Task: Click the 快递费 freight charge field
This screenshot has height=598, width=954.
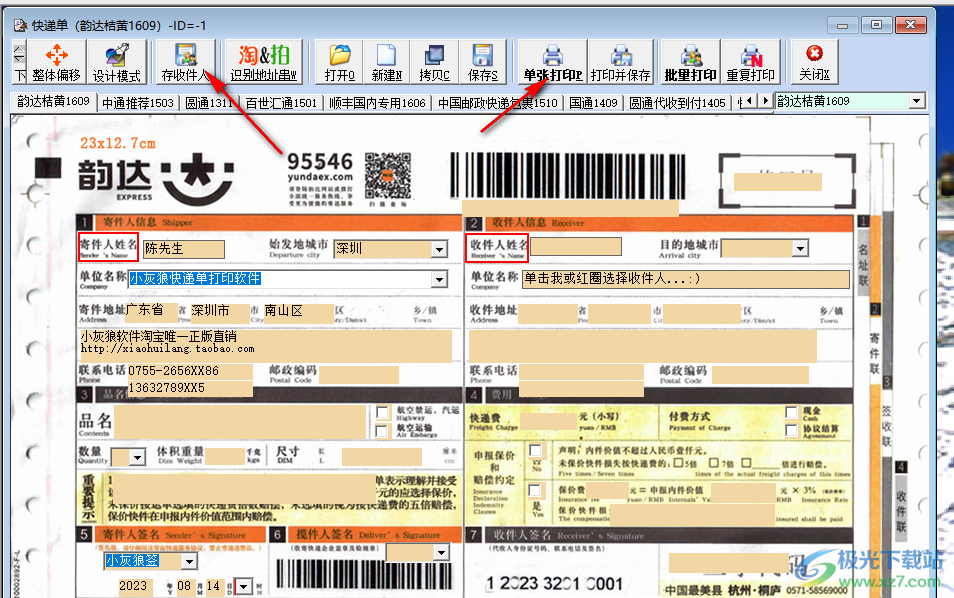Action: [x=548, y=421]
